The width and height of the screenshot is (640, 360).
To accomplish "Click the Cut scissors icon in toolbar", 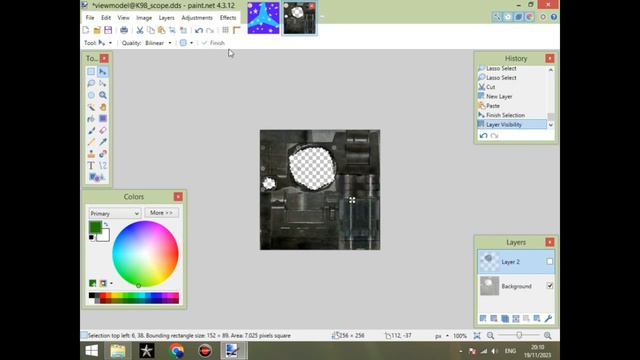I will [x=140, y=30].
